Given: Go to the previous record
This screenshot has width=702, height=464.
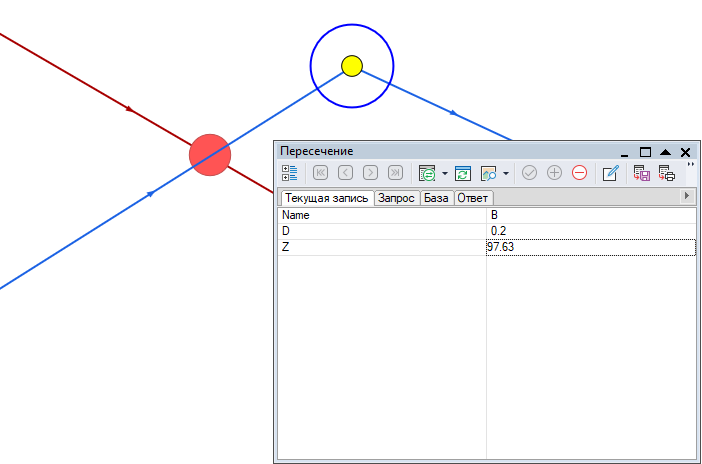Looking at the screenshot, I should click(x=345, y=173).
